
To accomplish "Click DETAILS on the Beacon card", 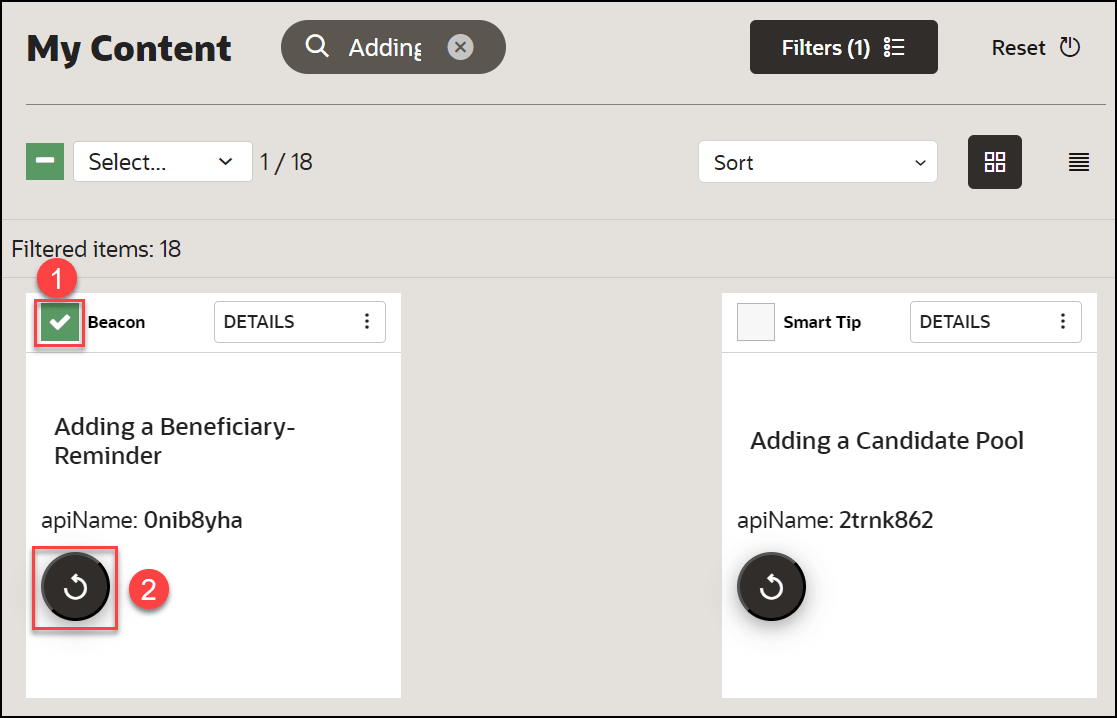I will click(259, 321).
